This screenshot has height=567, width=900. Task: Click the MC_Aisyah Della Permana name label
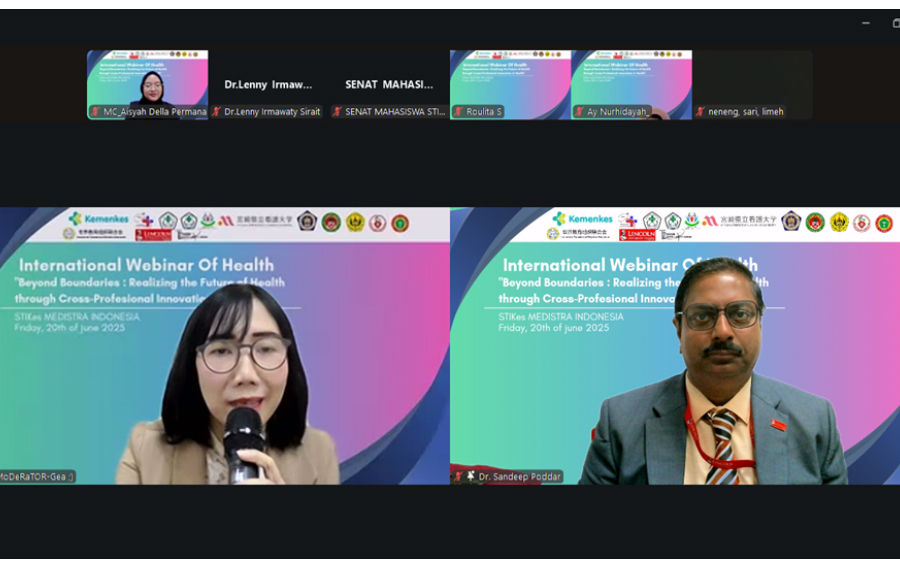tap(155, 112)
